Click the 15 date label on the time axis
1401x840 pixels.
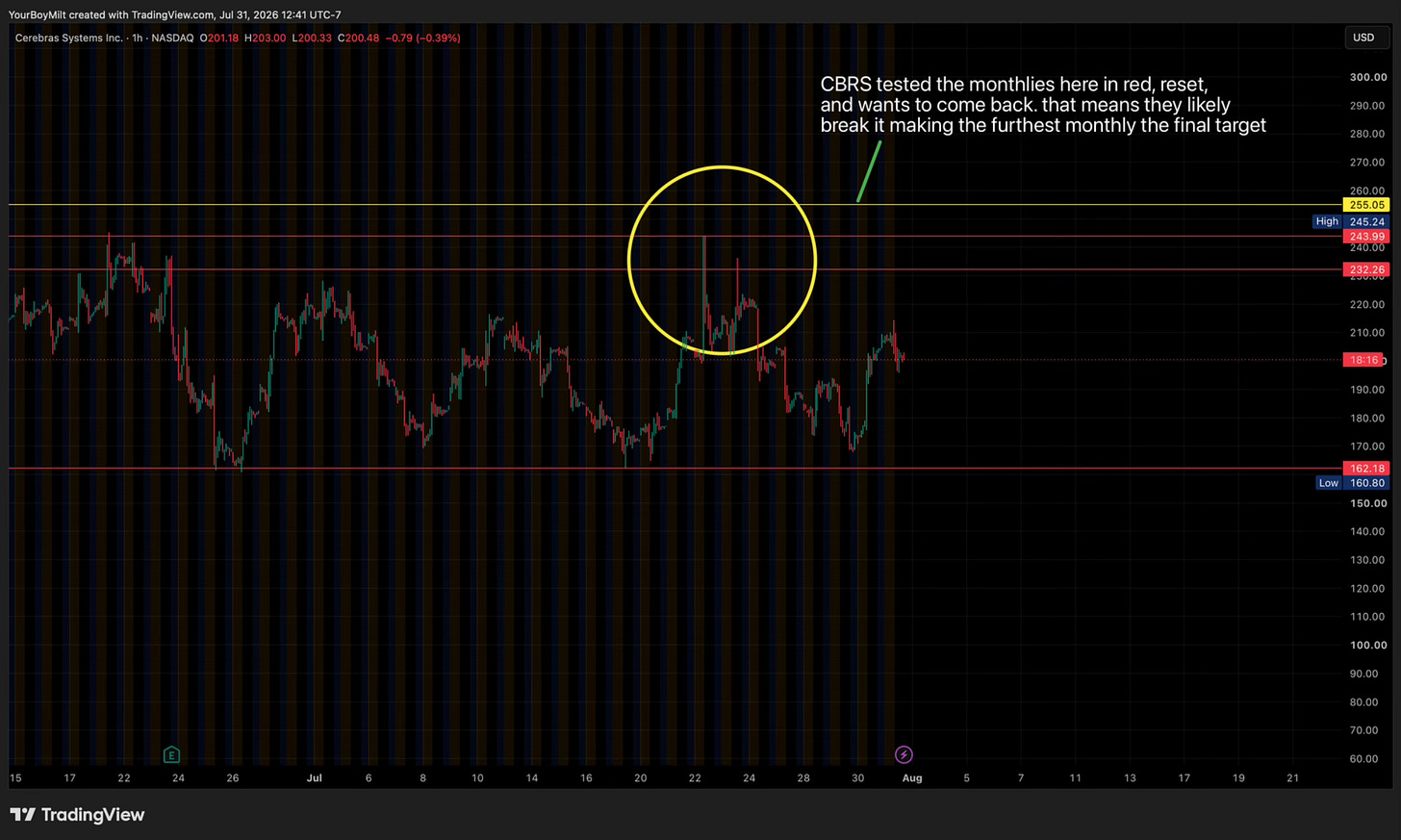pyautogui.click(x=15, y=778)
